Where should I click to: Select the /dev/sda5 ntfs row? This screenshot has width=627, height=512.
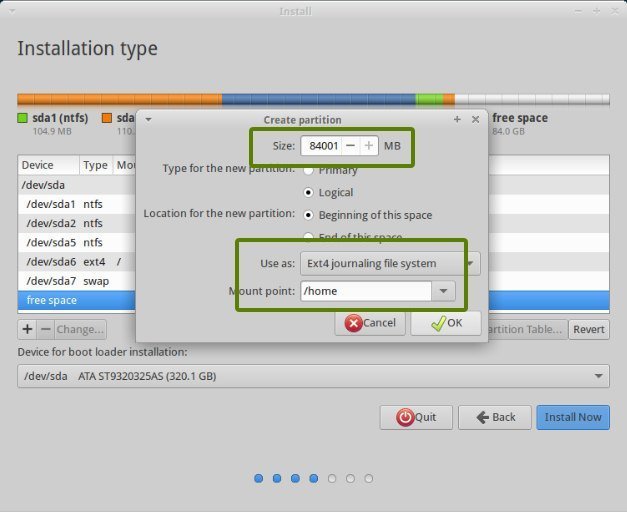pos(77,243)
